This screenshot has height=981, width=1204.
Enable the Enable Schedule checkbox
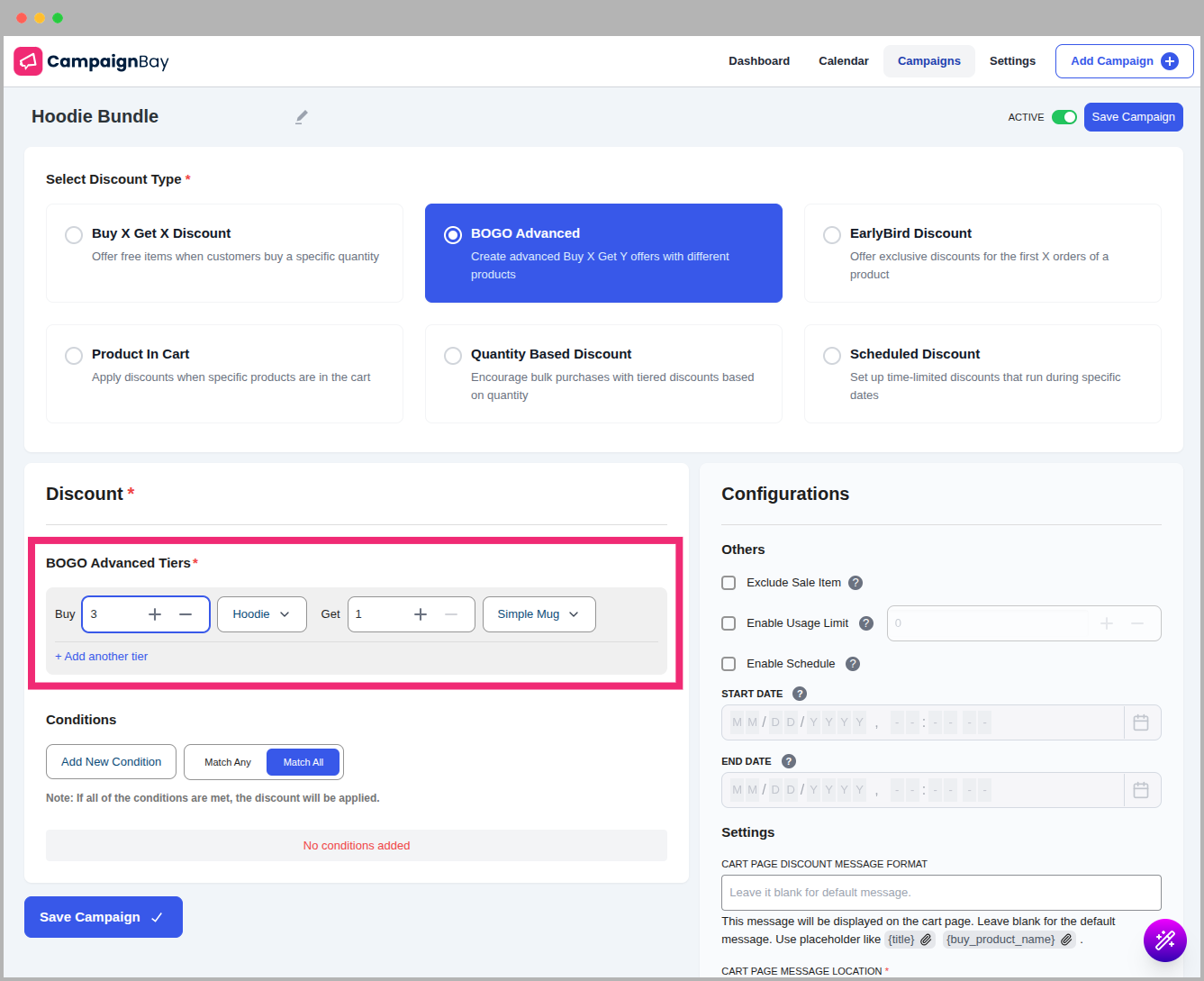click(x=729, y=664)
